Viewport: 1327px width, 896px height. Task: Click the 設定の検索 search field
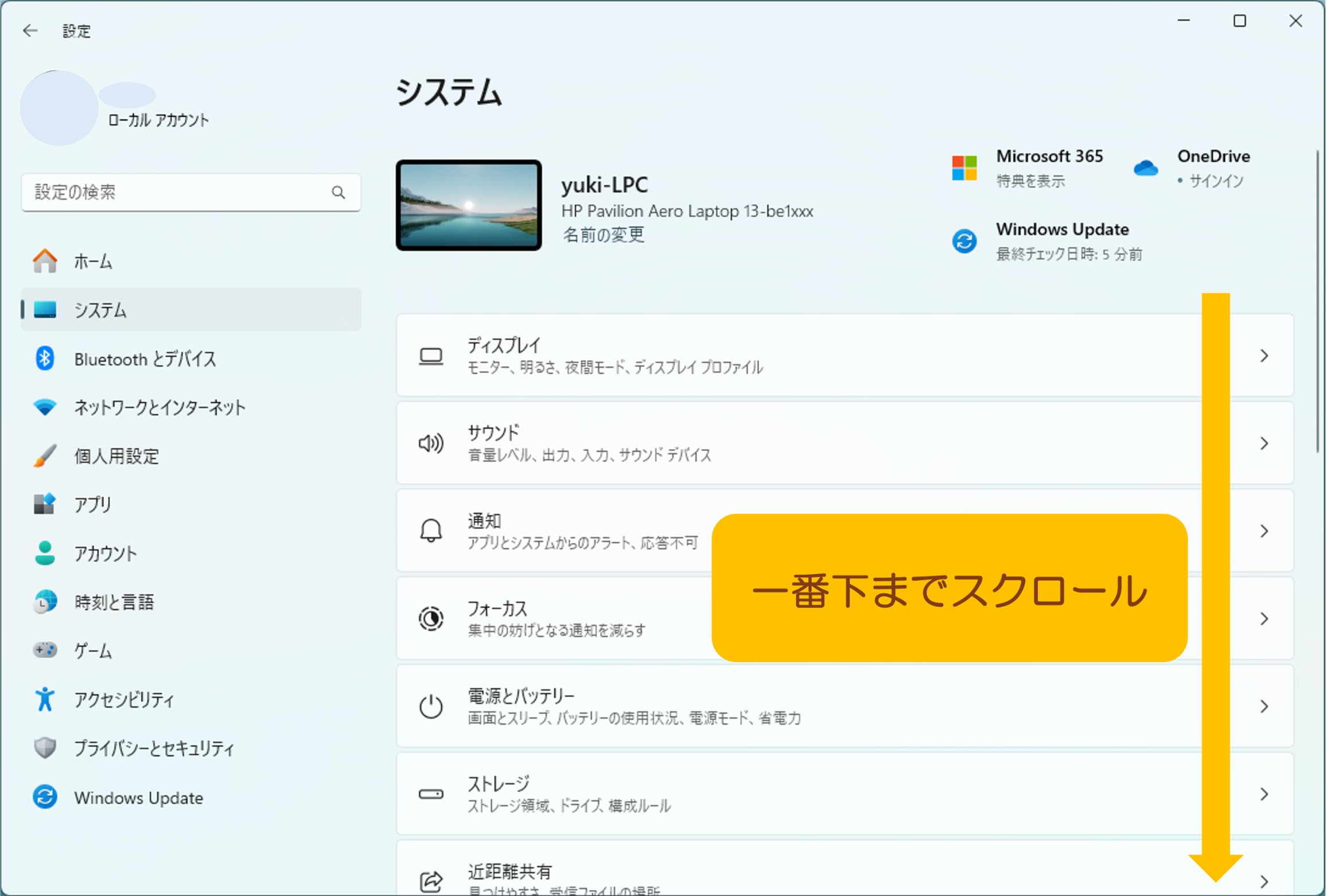click(x=191, y=192)
